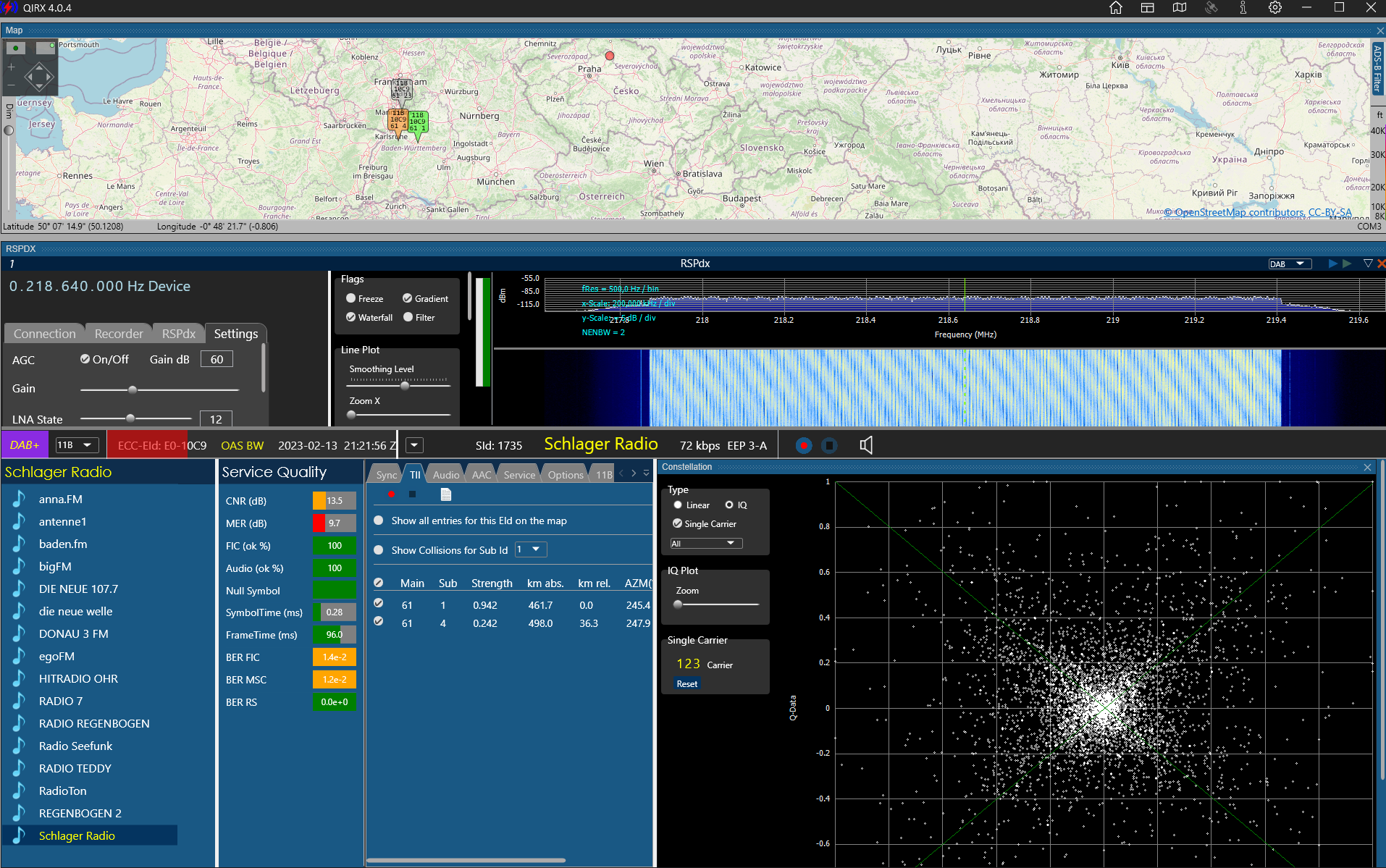Switch to the RSPdx tab
This screenshot has width=1386, height=868.
click(179, 334)
